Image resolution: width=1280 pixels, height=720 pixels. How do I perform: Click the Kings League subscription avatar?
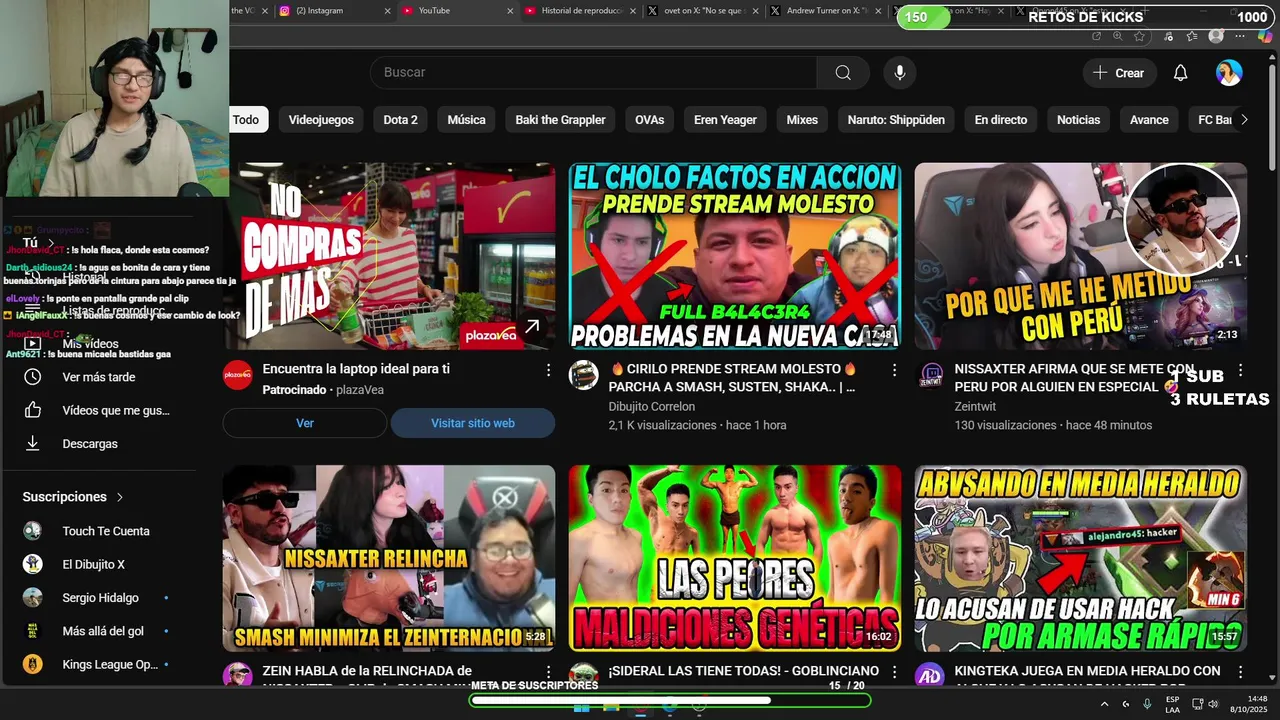click(x=33, y=664)
